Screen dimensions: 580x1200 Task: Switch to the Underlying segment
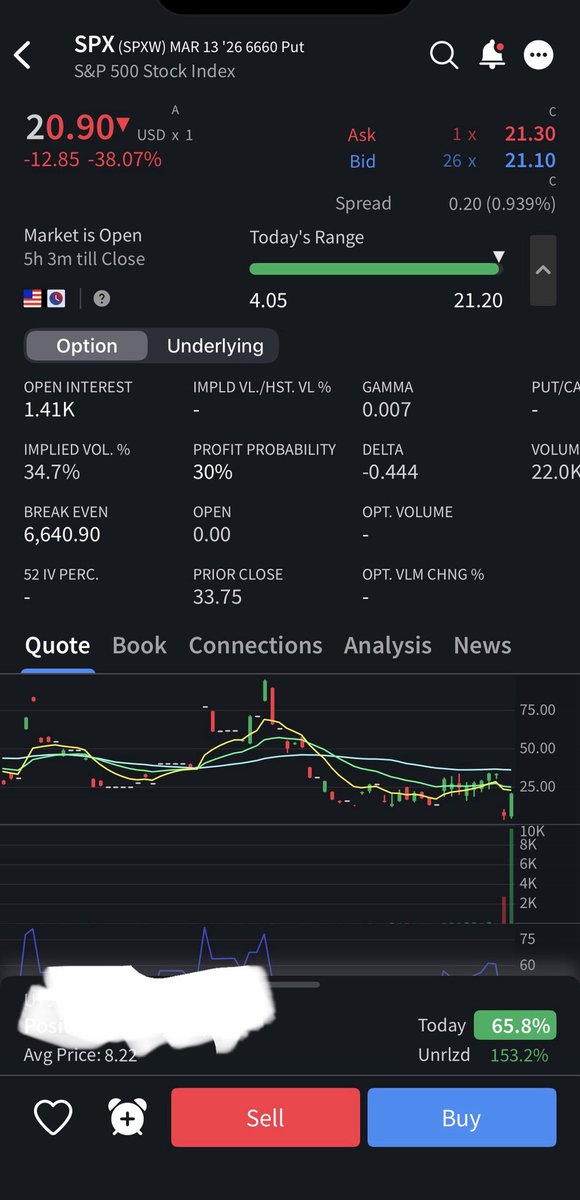pos(215,346)
